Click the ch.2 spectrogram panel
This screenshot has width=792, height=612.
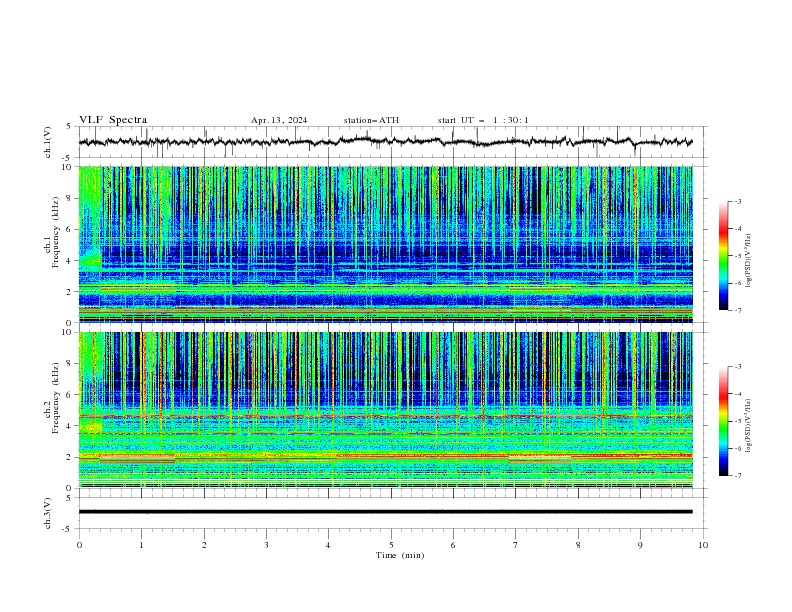(x=385, y=410)
